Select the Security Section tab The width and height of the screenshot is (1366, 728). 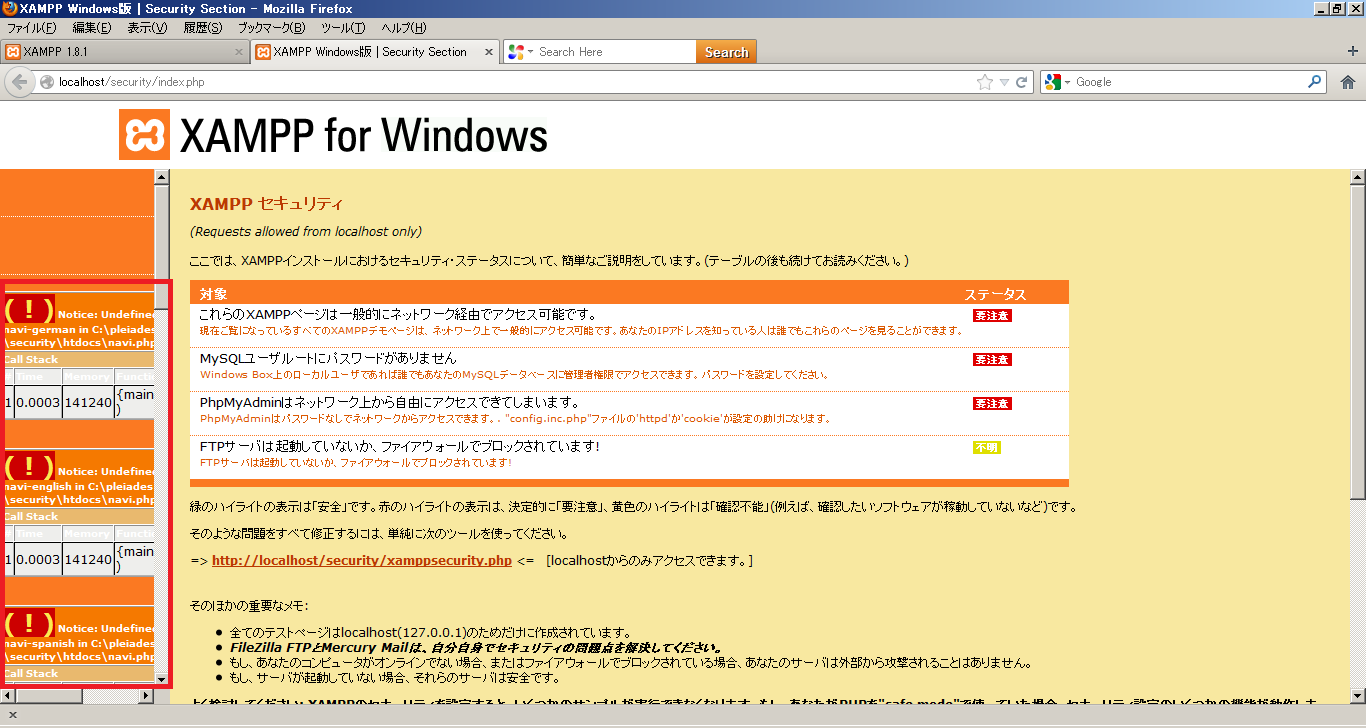[x=375, y=52]
